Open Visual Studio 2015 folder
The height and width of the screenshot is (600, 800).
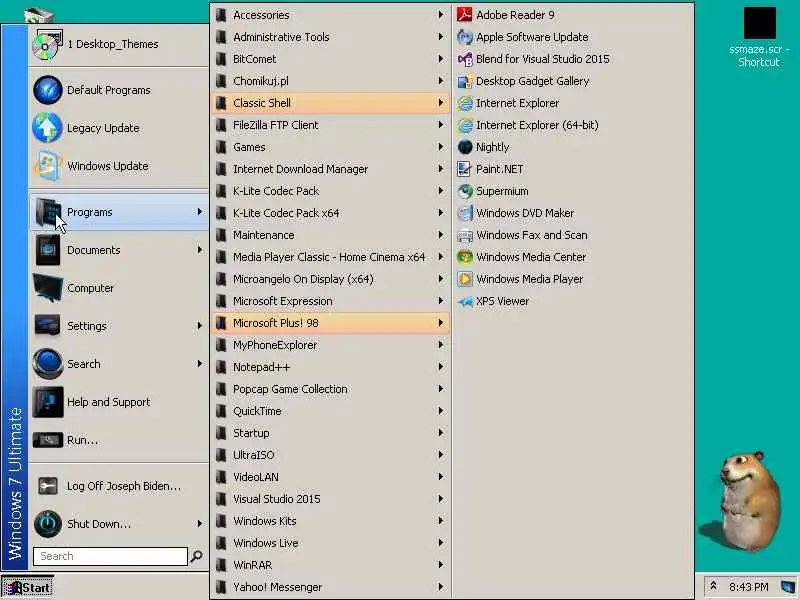[330, 499]
